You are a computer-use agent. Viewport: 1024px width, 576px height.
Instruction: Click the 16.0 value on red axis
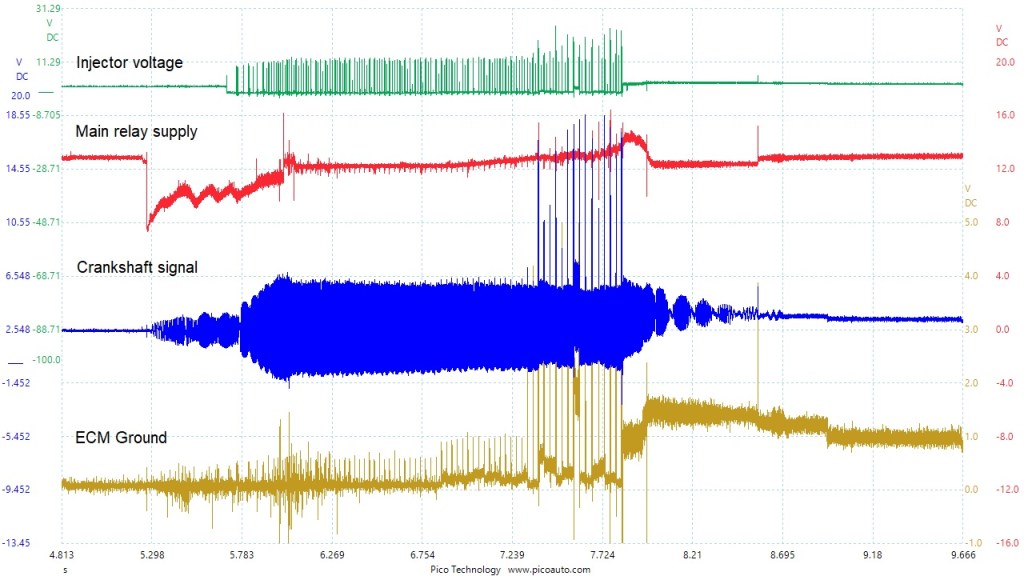[1004, 115]
